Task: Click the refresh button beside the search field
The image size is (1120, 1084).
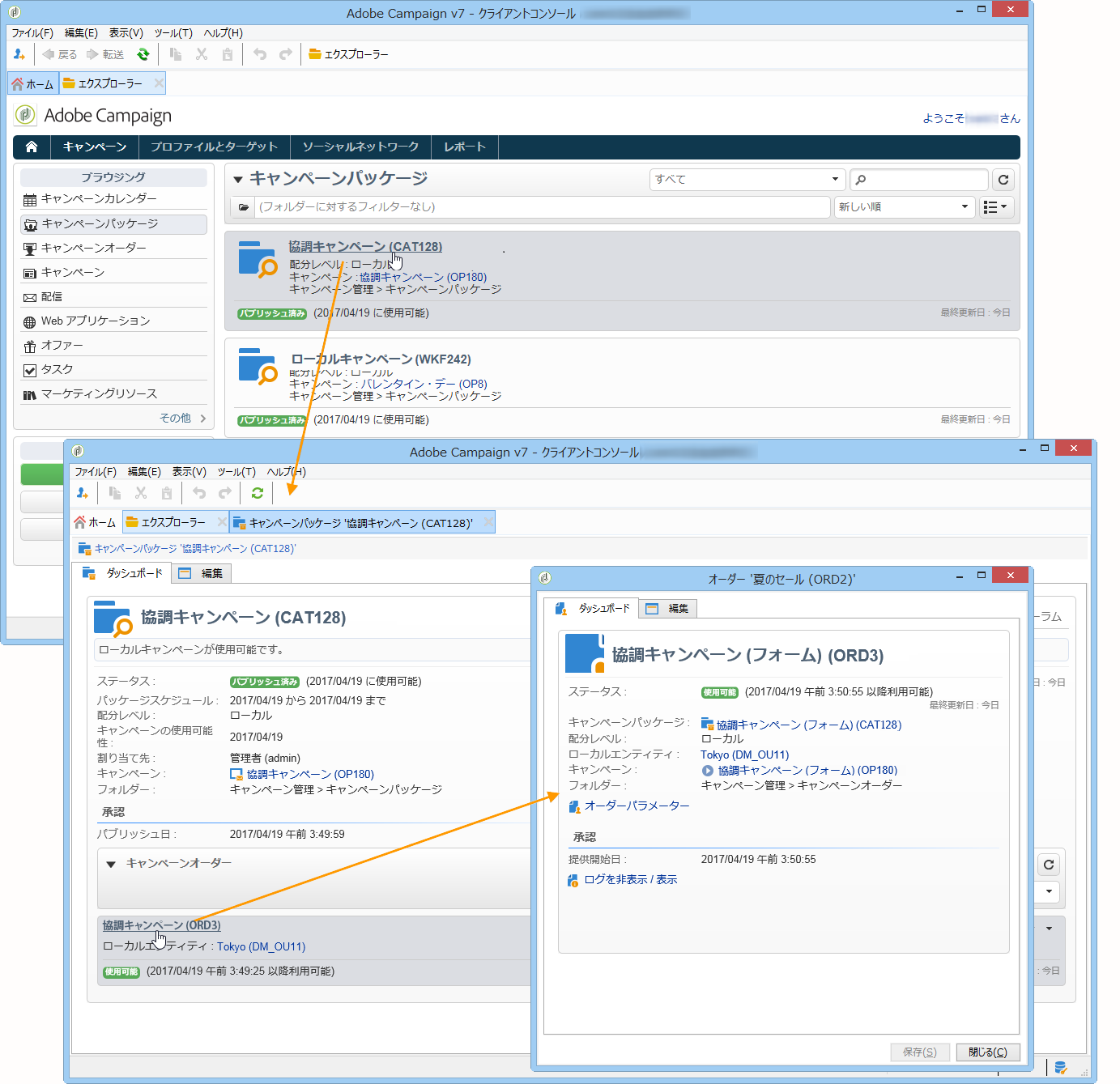Action: coord(1003,180)
